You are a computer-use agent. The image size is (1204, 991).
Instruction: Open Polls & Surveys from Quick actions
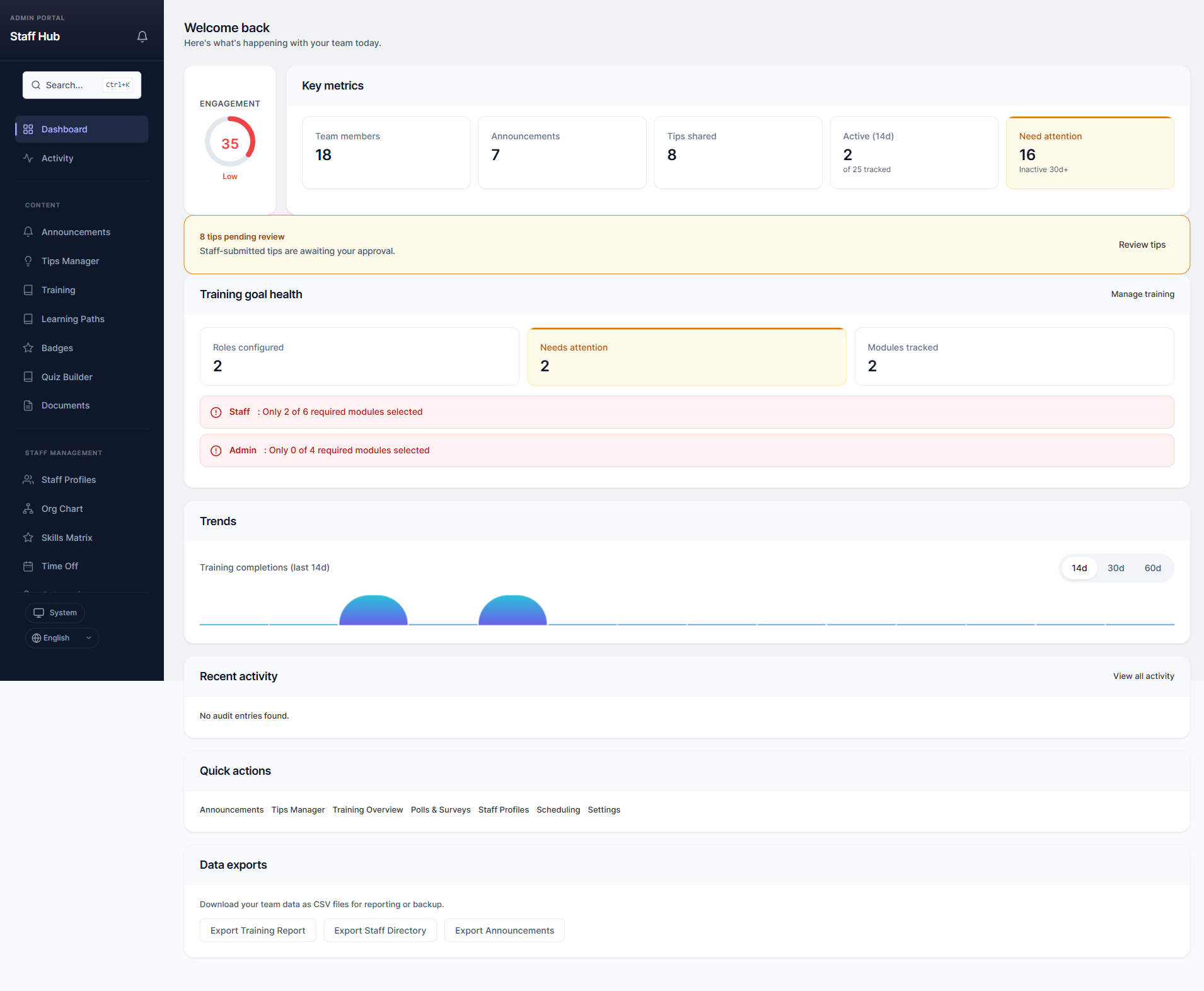click(440, 809)
